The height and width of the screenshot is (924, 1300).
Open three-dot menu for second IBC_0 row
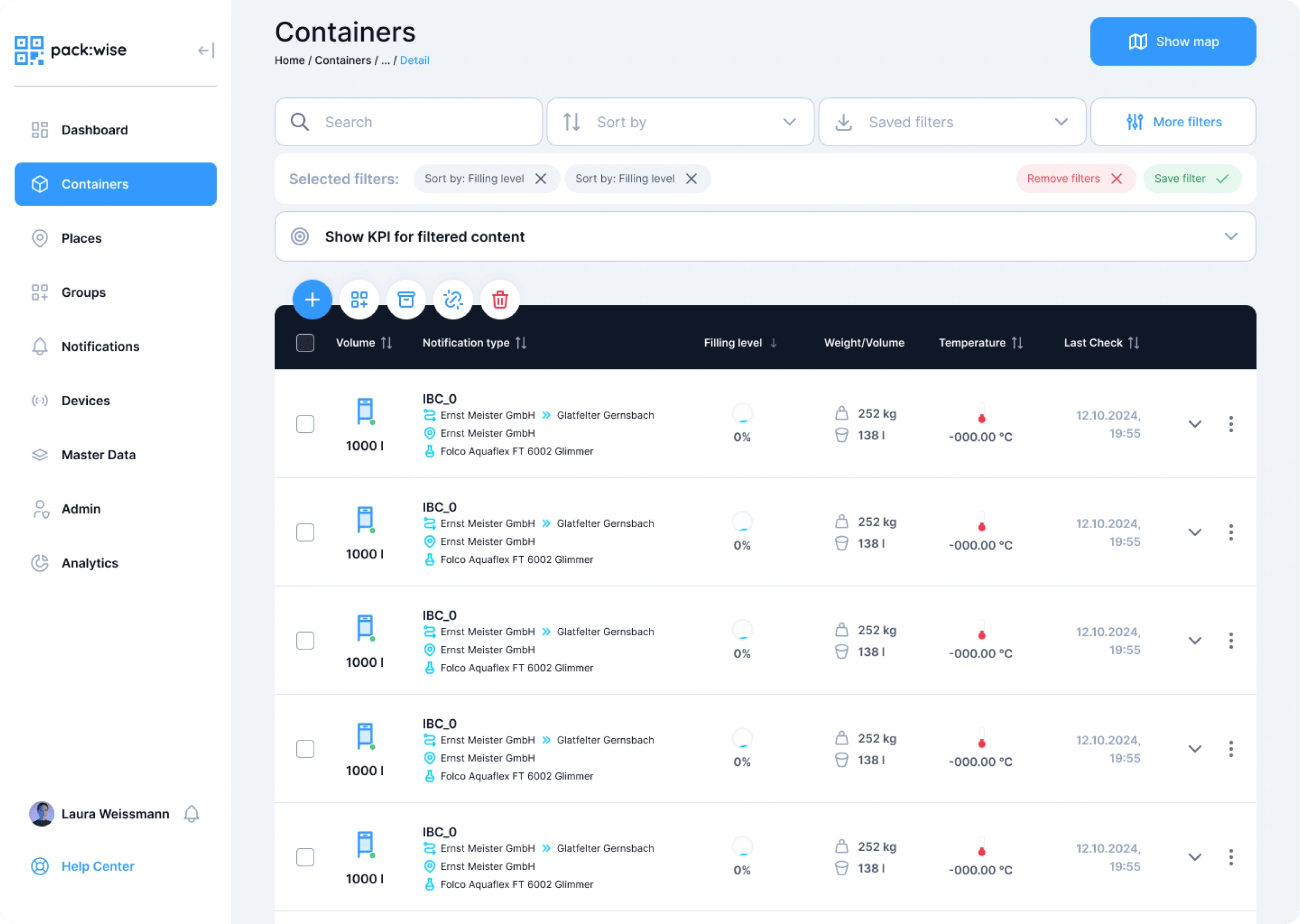tap(1231, 532)
